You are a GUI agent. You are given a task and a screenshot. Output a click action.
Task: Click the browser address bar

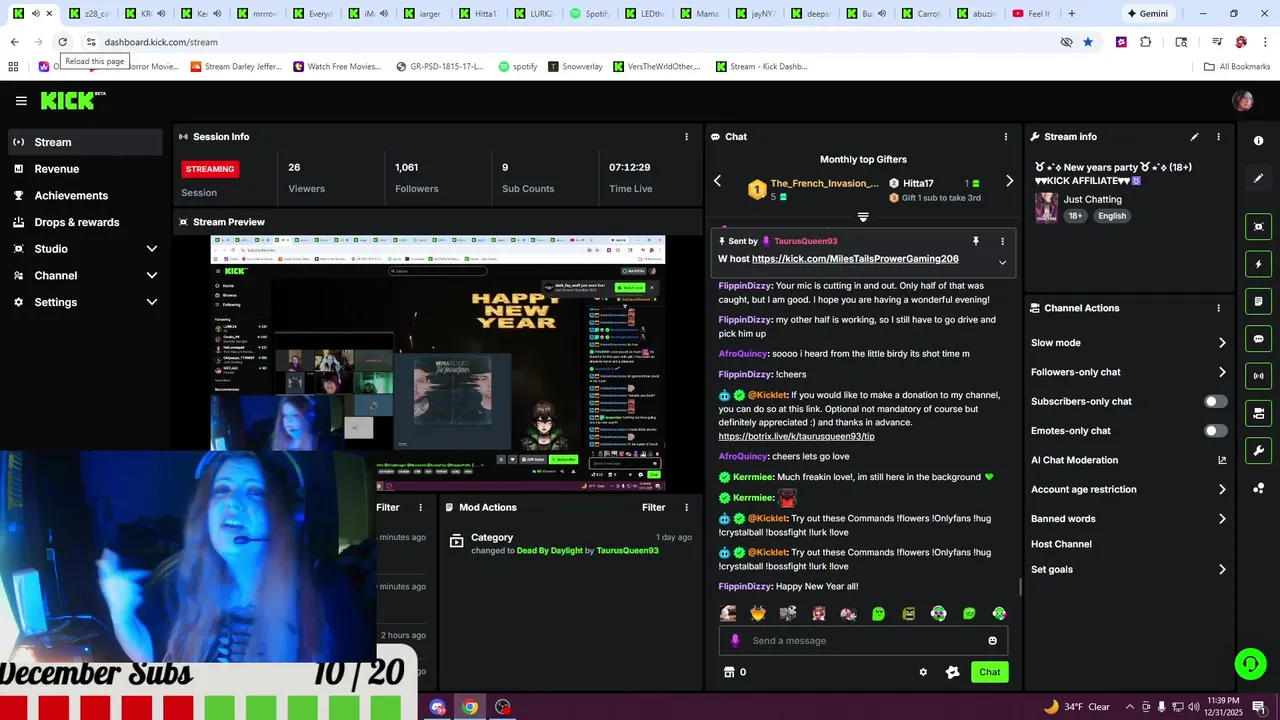tap(570, 42)
